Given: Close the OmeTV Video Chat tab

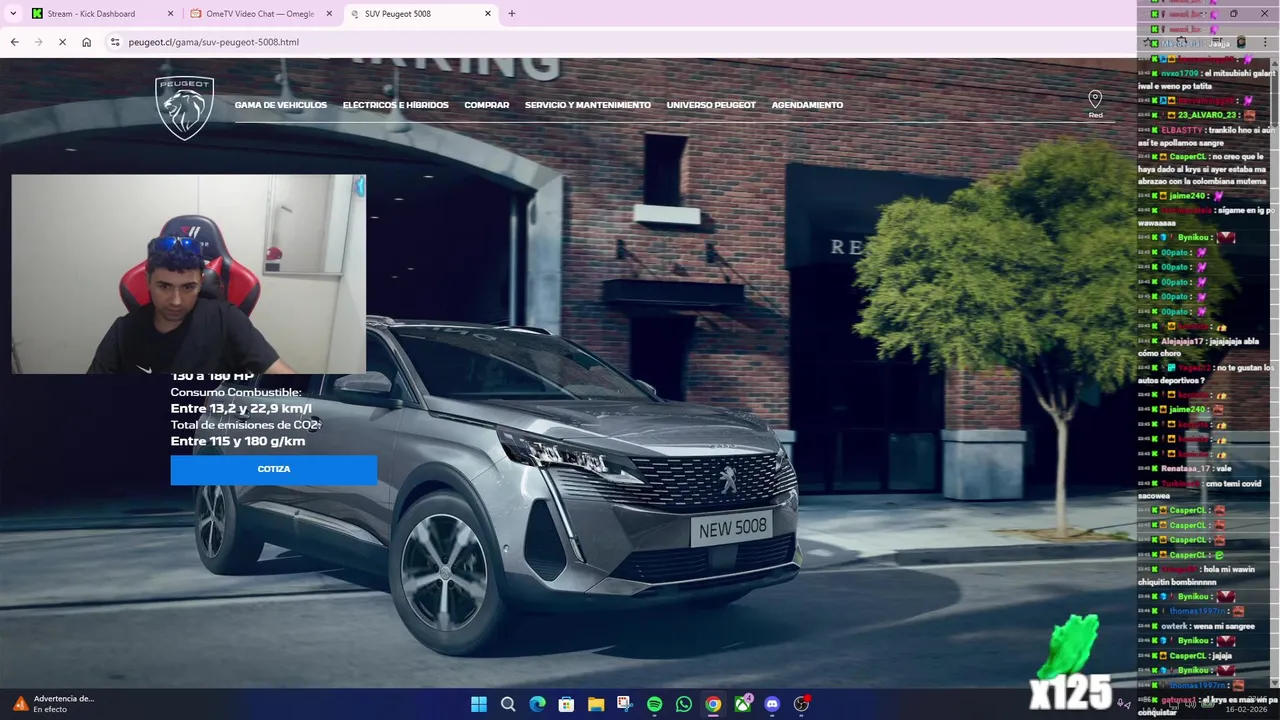Looking at the screenshot, I should 329,14.
